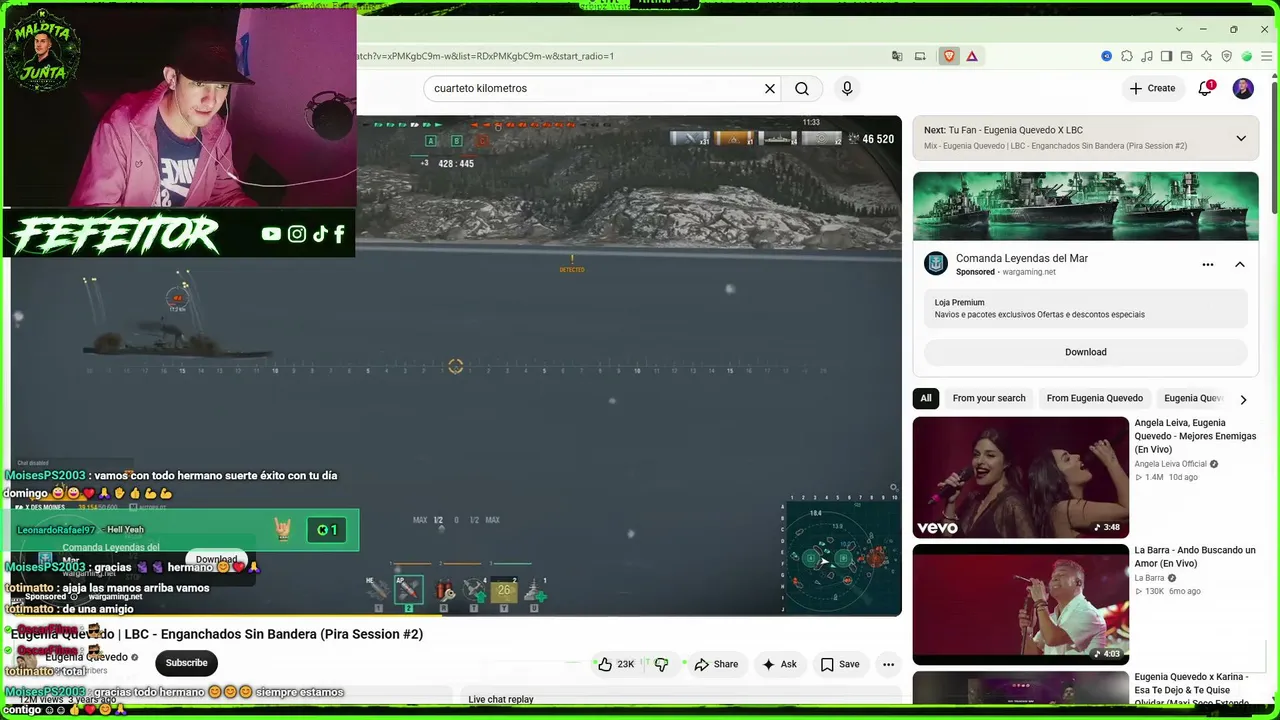This screenshot has width=1280, height=720.
Task: Open the sponsored ad three-dot options
Action: click(x=1208, y=265)
